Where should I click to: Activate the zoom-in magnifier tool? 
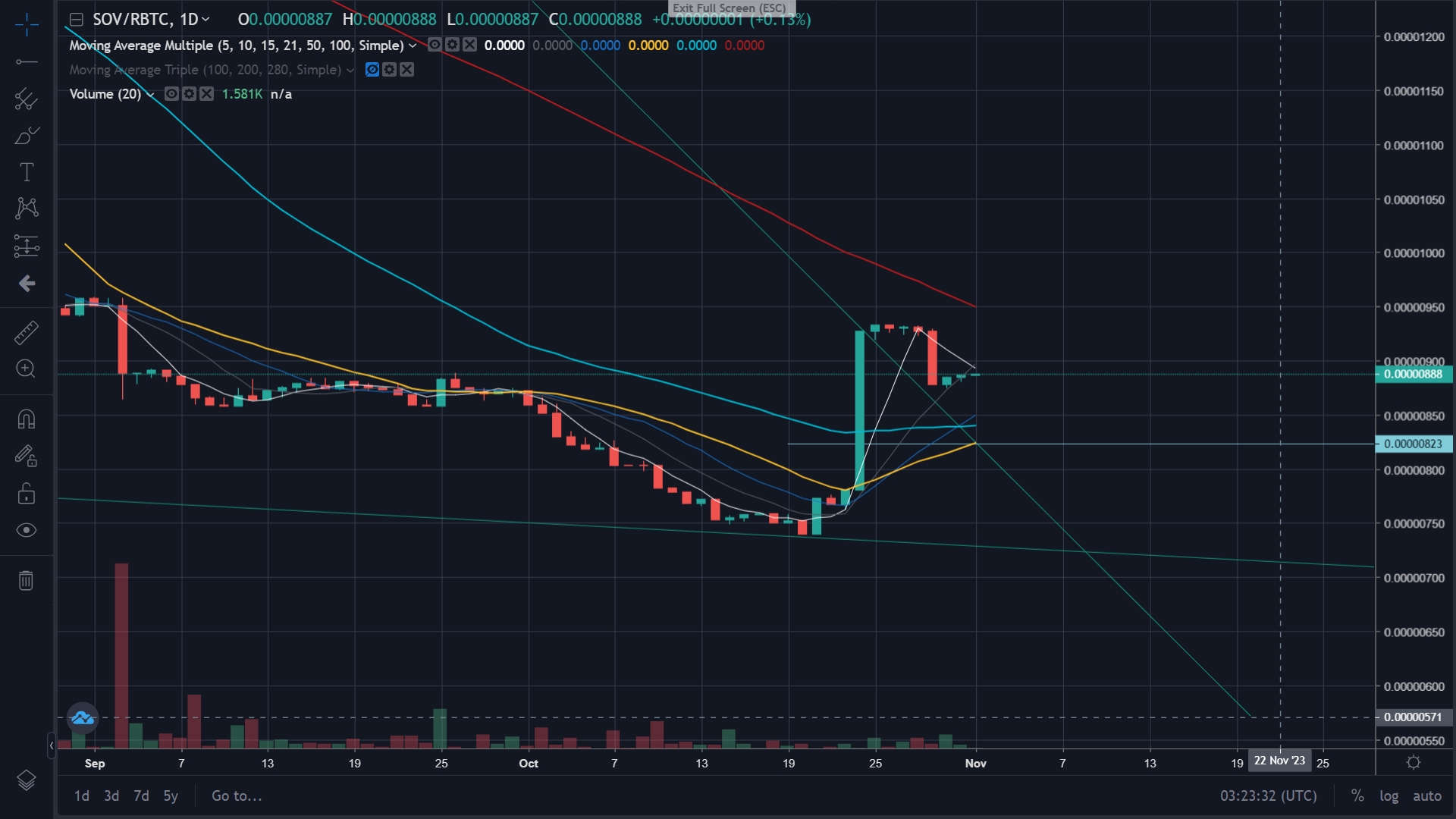(27, 369)
